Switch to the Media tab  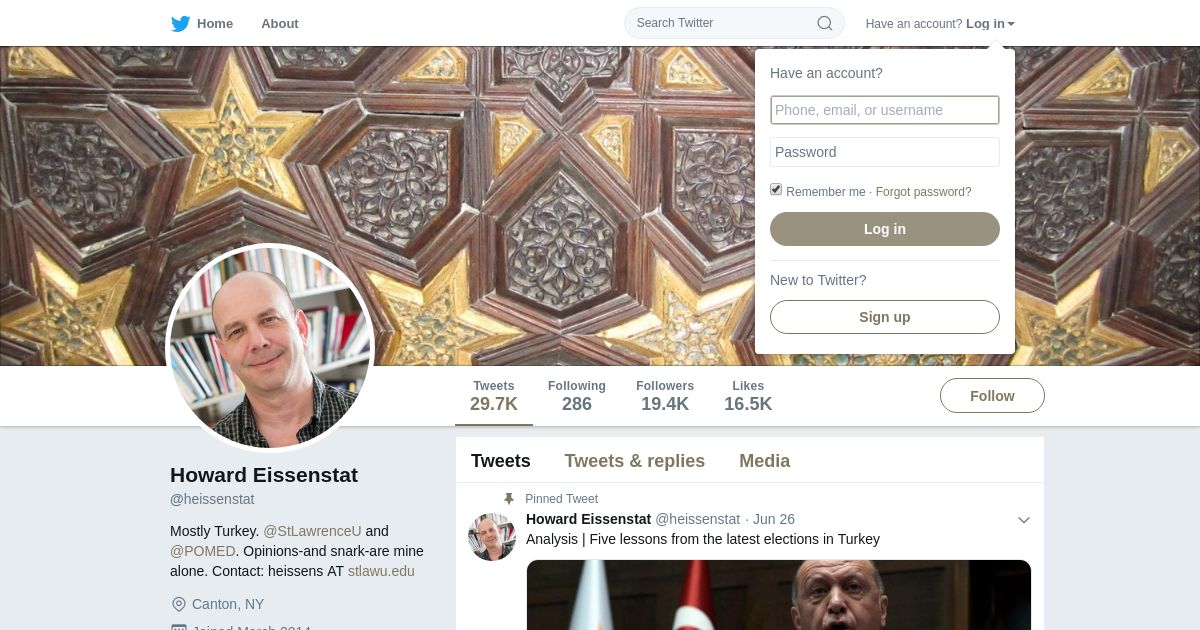(x=764, y=461)
